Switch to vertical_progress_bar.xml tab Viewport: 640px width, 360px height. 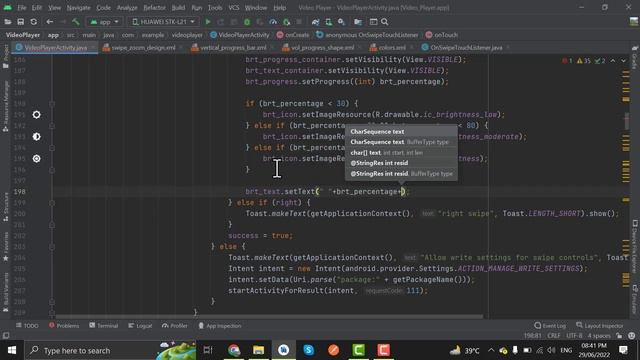tap(230, 48)
